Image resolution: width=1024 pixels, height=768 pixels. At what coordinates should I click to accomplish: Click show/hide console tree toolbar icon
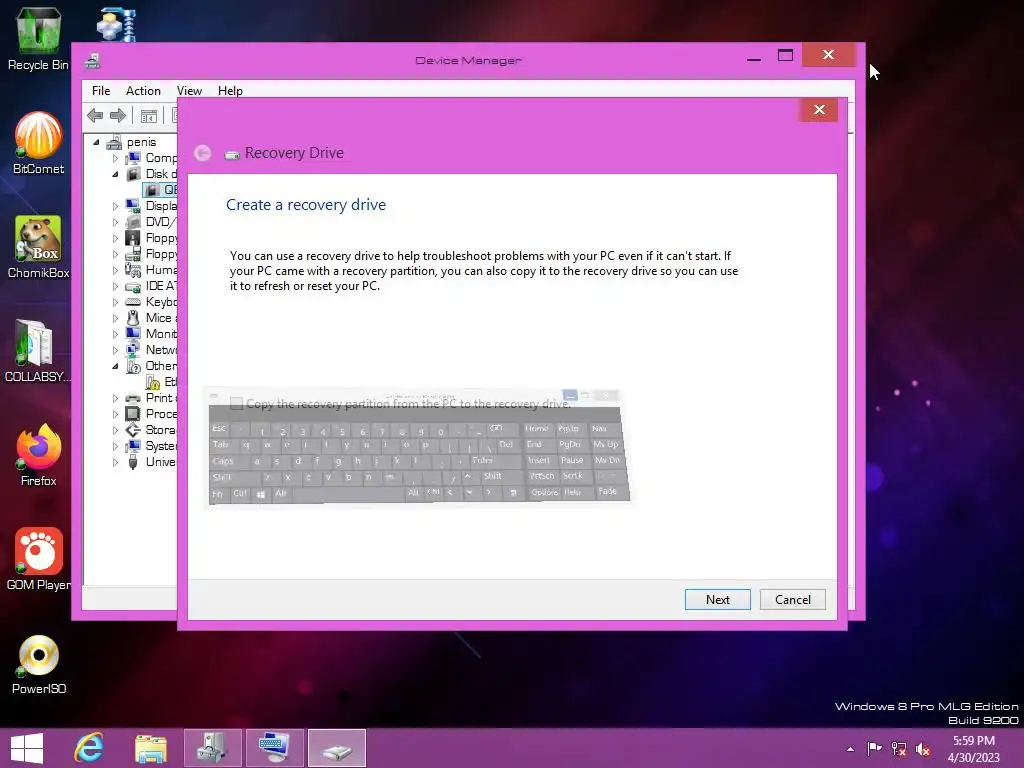click(149, 116)
